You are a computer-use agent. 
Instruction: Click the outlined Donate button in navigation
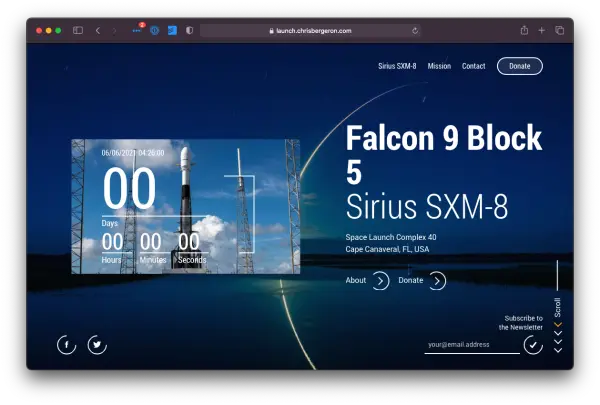(x=520, y=66)
